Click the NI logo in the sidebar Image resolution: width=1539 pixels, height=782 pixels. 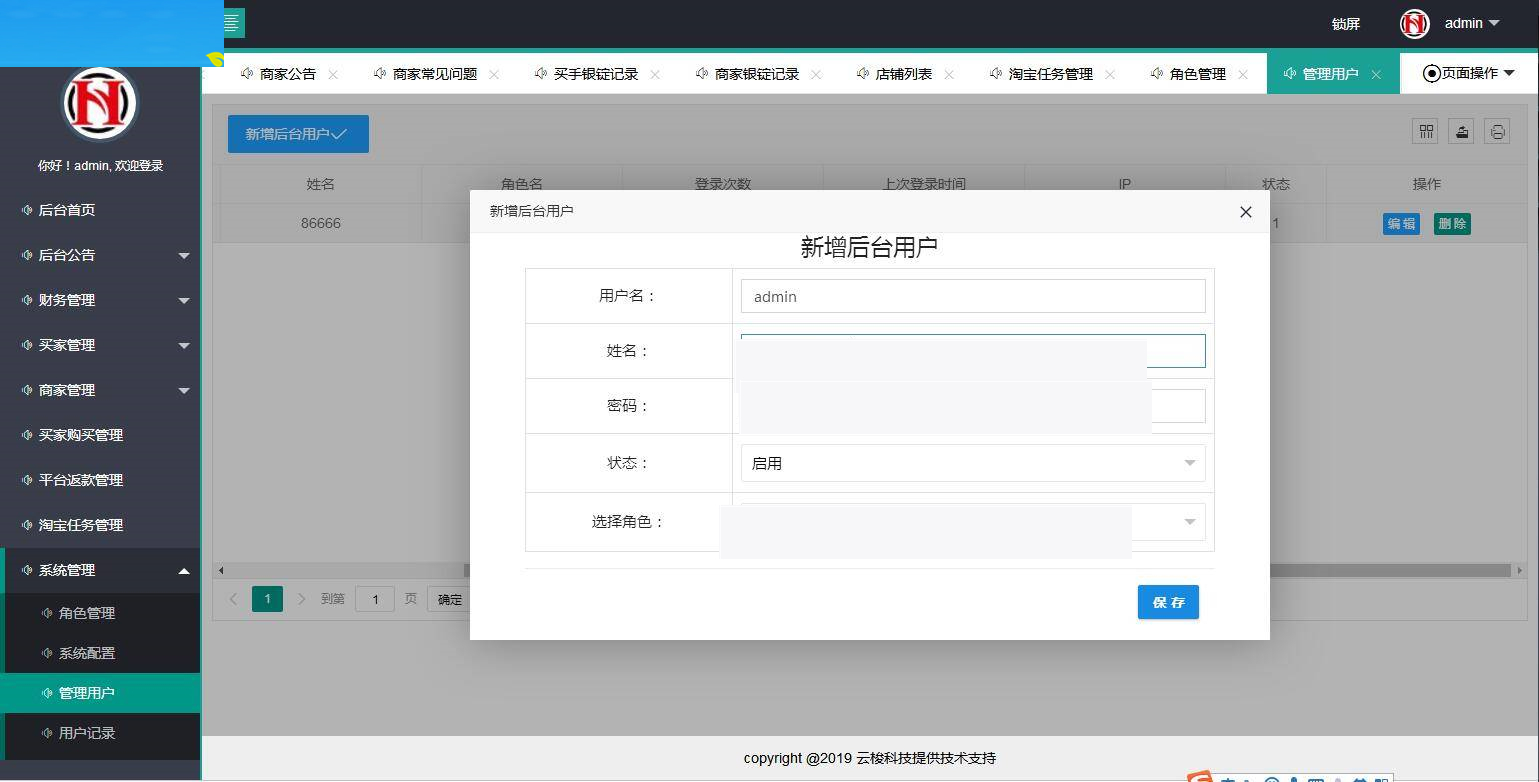(99, 103)
